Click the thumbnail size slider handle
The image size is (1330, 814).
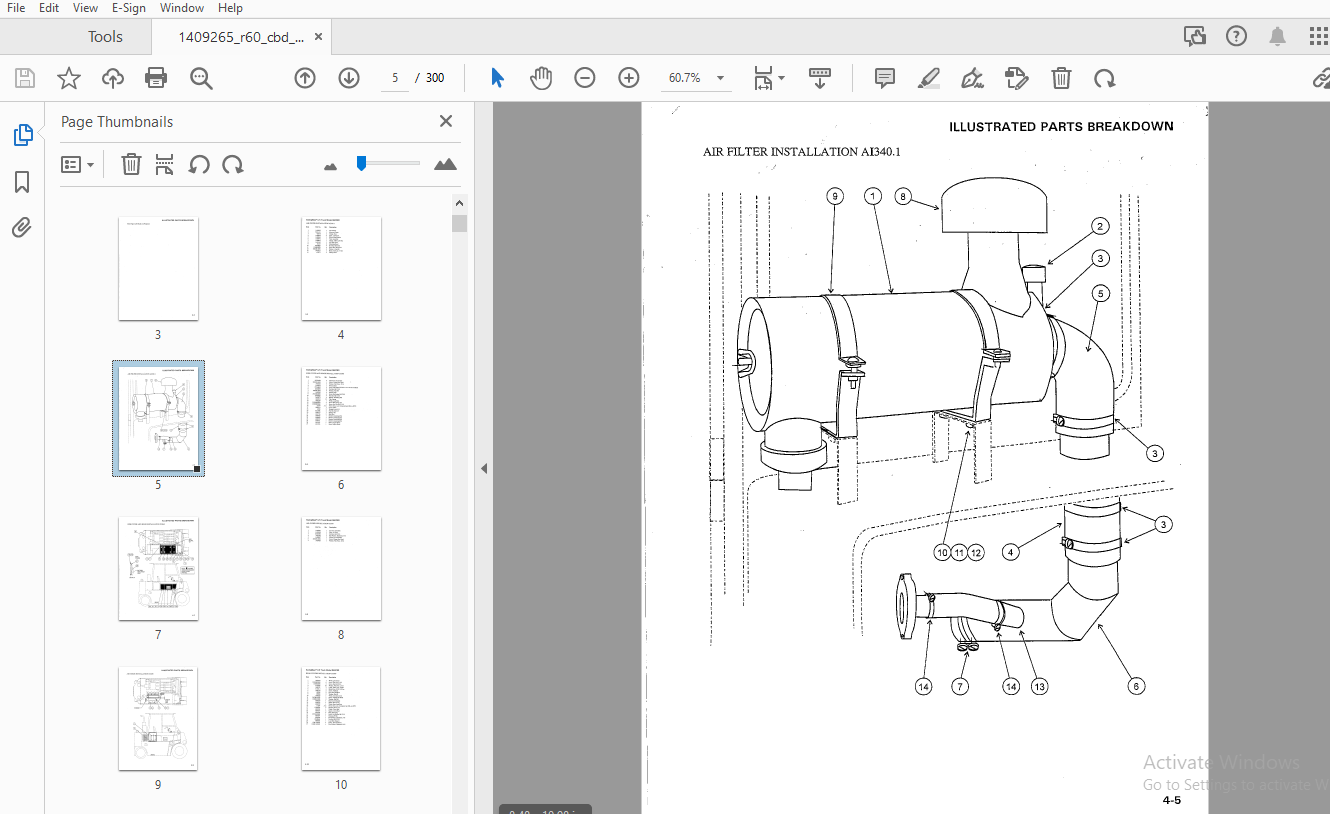click(x=361, y=163)
